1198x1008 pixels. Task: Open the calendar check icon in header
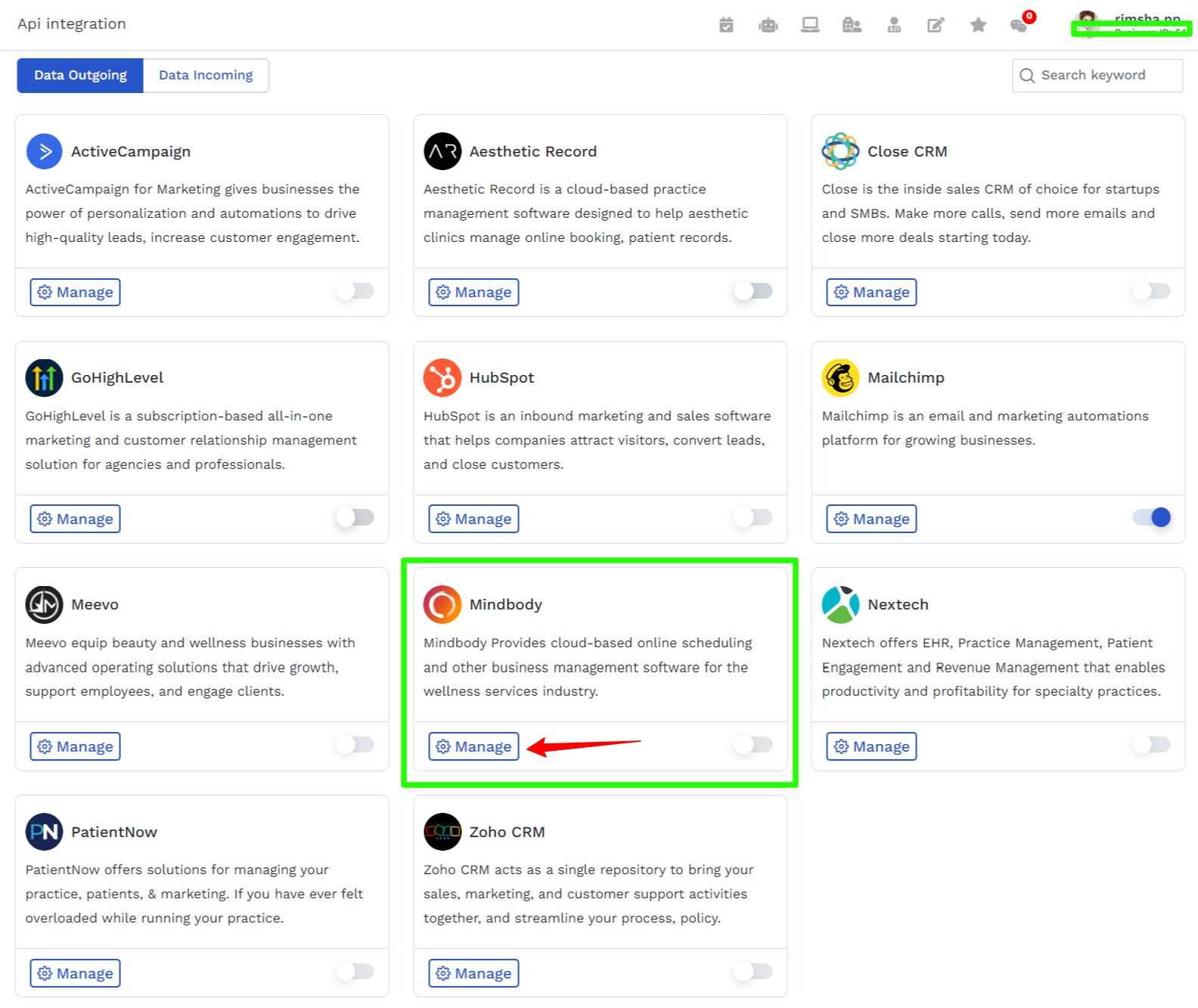(726, 25)
